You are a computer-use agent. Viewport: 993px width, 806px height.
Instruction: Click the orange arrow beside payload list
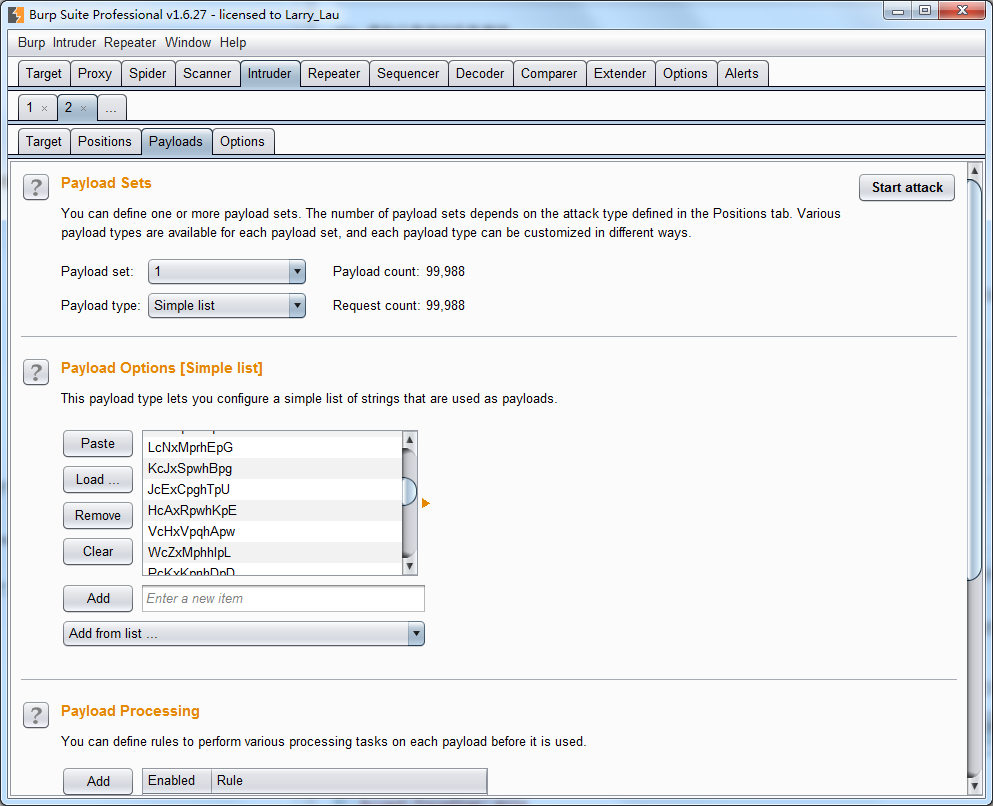(x=426, y=503)
